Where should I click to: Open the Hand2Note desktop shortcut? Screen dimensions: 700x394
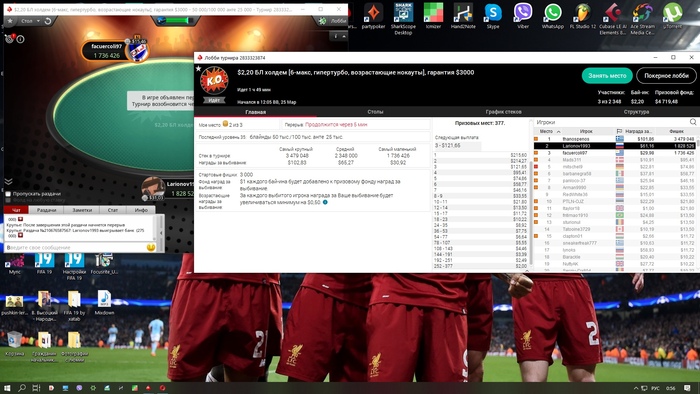pyautogui.click(x=463, y=16)
